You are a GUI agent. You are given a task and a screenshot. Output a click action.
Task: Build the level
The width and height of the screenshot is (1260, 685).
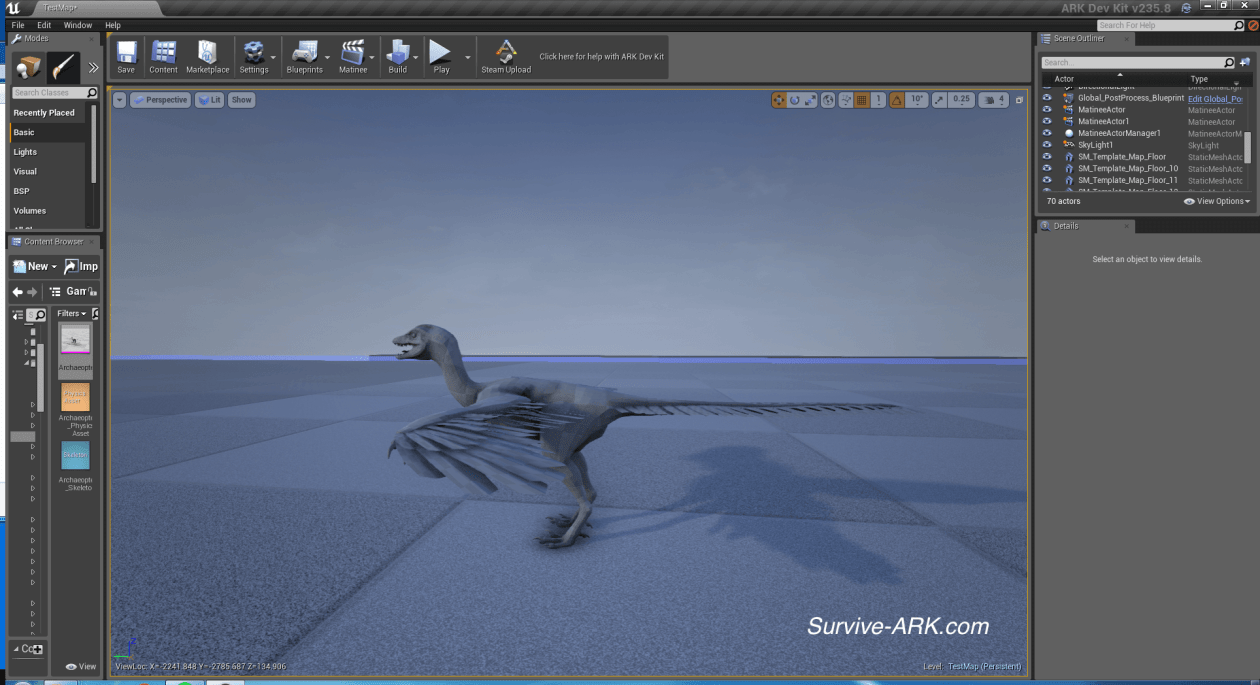(x=398, y=57)
